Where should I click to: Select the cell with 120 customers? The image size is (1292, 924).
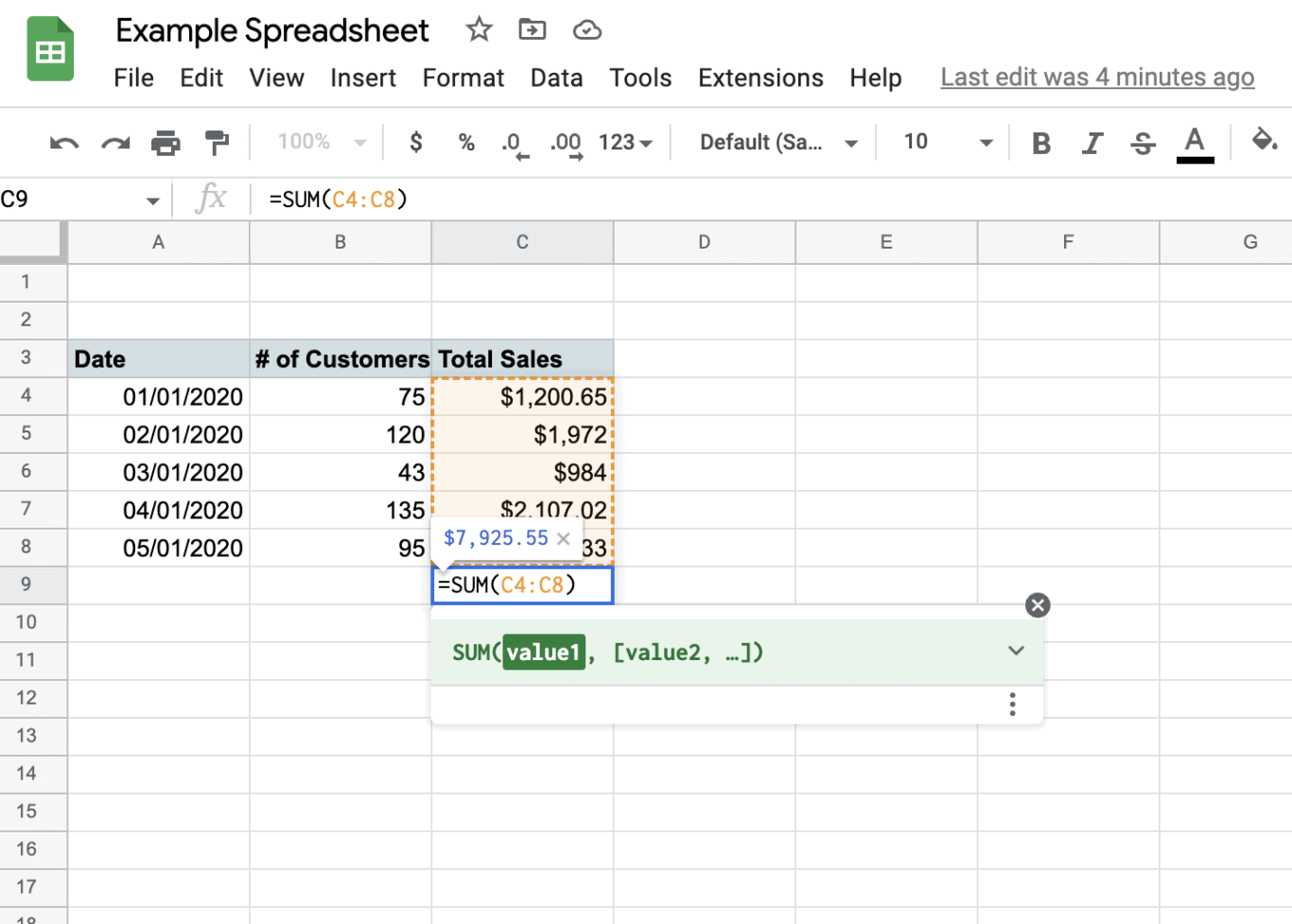tap(340, 434)
